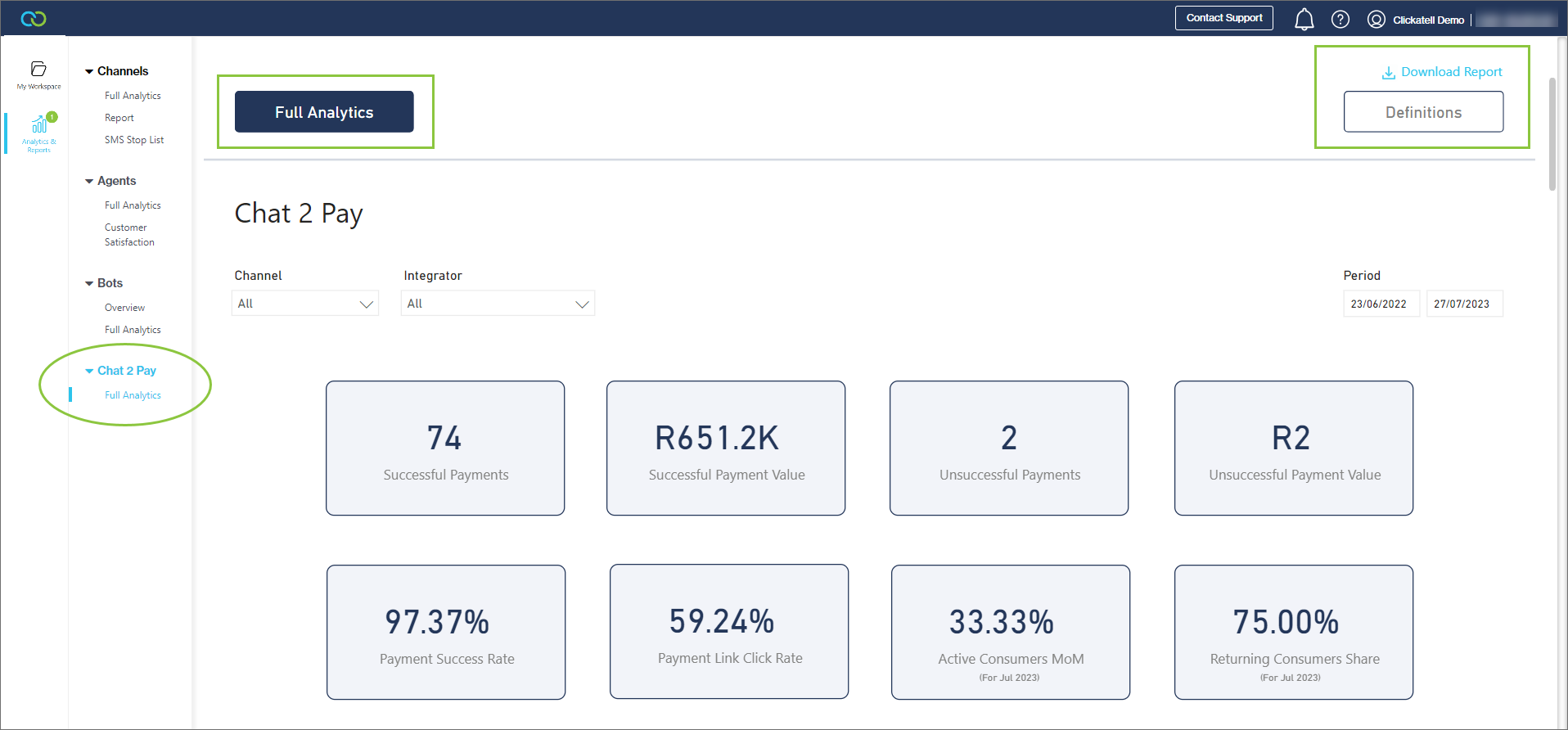Click the period end date 27/07/2023
The image size is (1568, 730).
pyautogui.click(x=1464, y=304)
